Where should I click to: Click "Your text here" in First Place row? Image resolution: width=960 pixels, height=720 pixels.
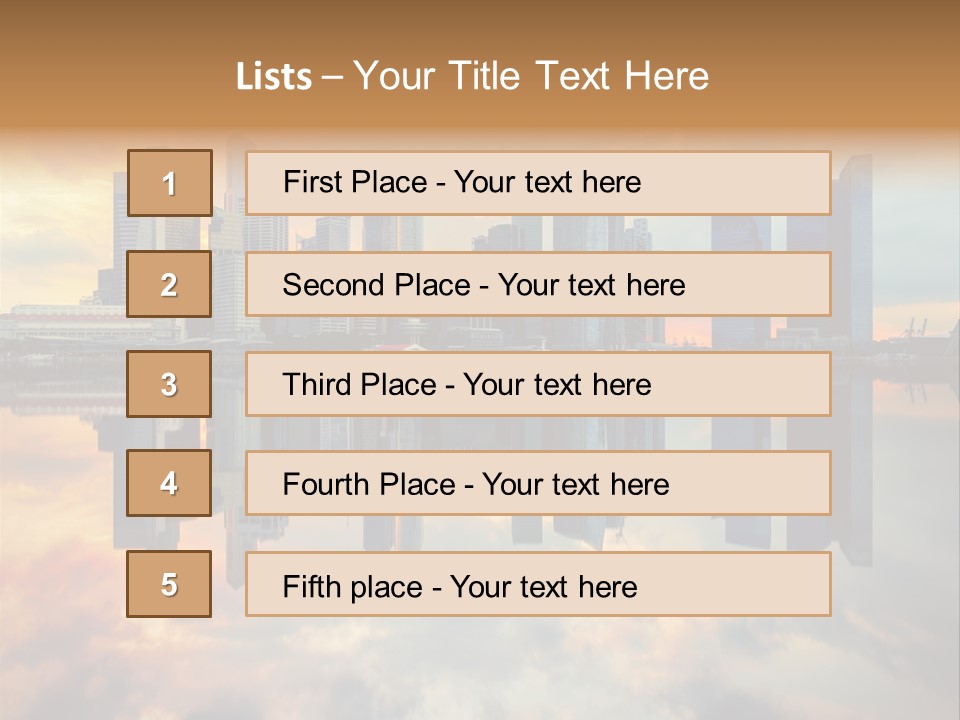click(547, 182)
